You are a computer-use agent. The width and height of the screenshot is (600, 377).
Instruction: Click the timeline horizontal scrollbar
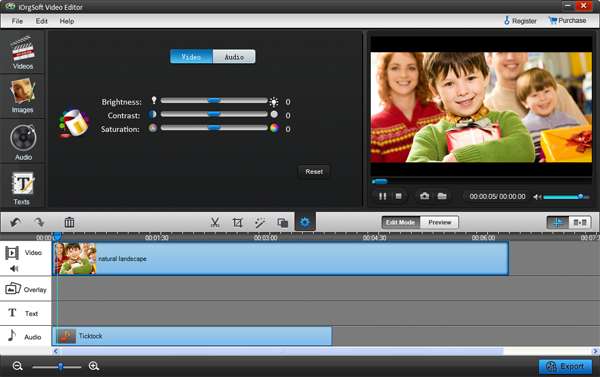pos(282,351)
